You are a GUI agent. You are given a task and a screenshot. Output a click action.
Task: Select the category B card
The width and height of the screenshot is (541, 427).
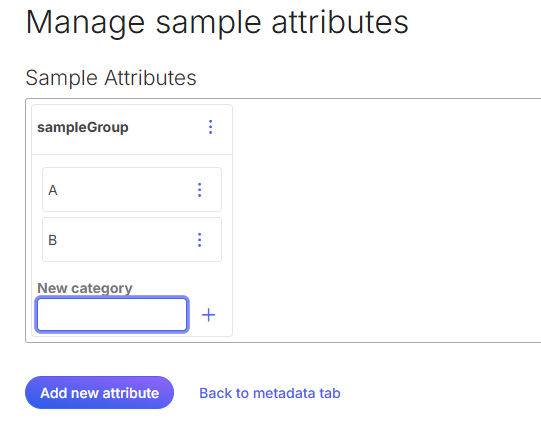point(132,240)
